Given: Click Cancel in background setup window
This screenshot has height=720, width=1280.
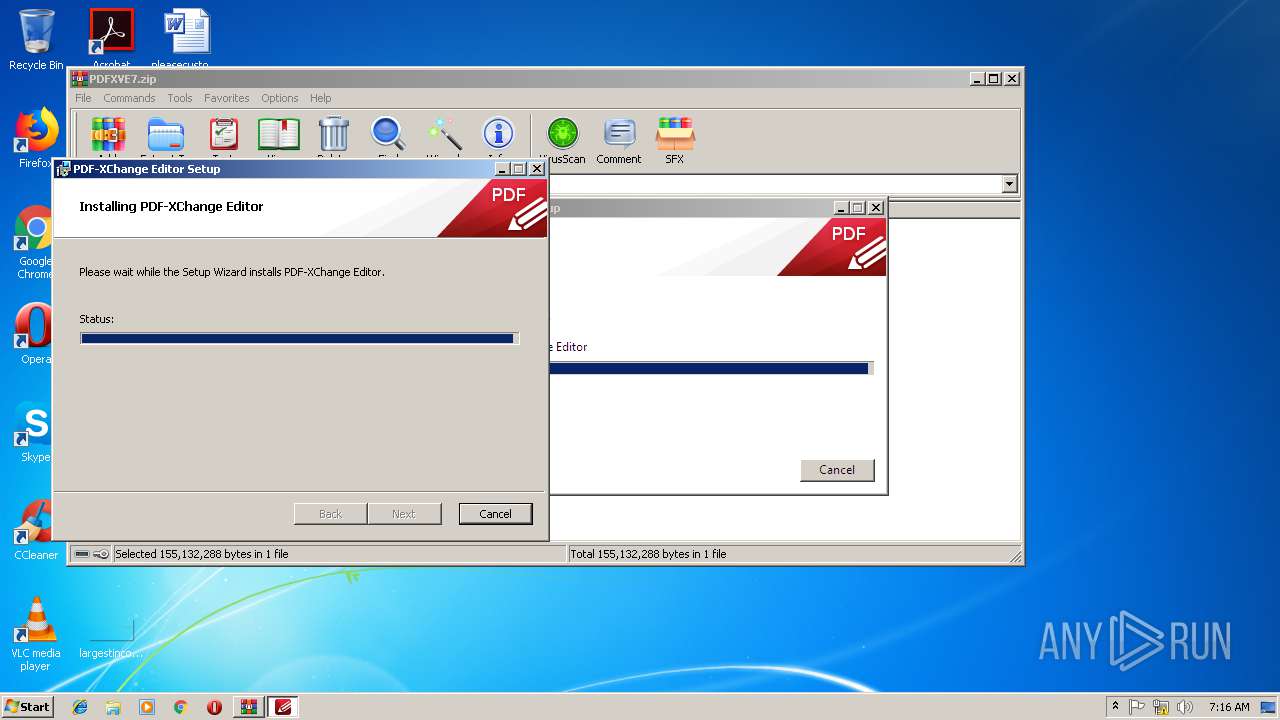Looking at the screenshot, I should click(837, 470).
